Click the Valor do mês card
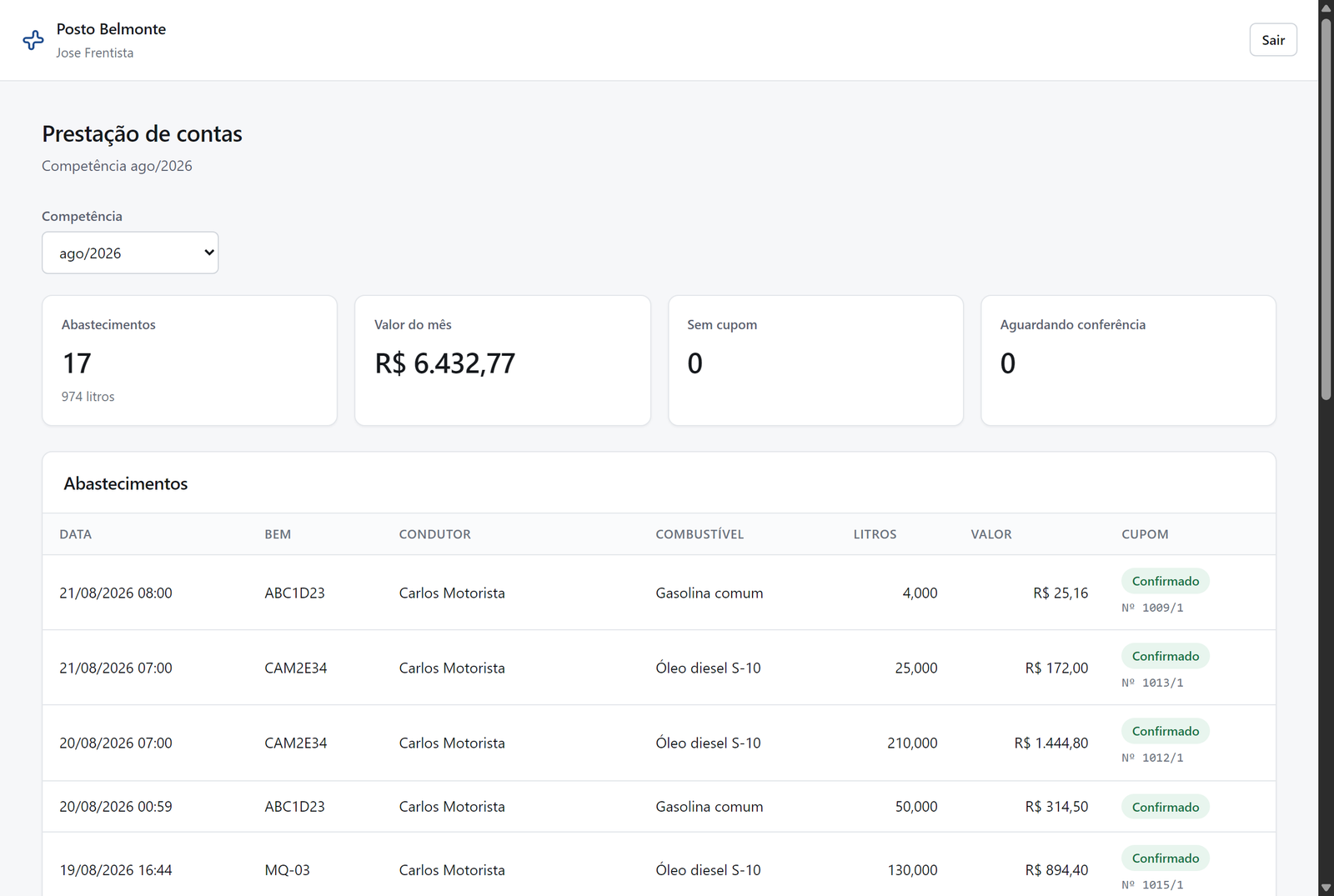 pyautogui.click(x=503, y=360)
